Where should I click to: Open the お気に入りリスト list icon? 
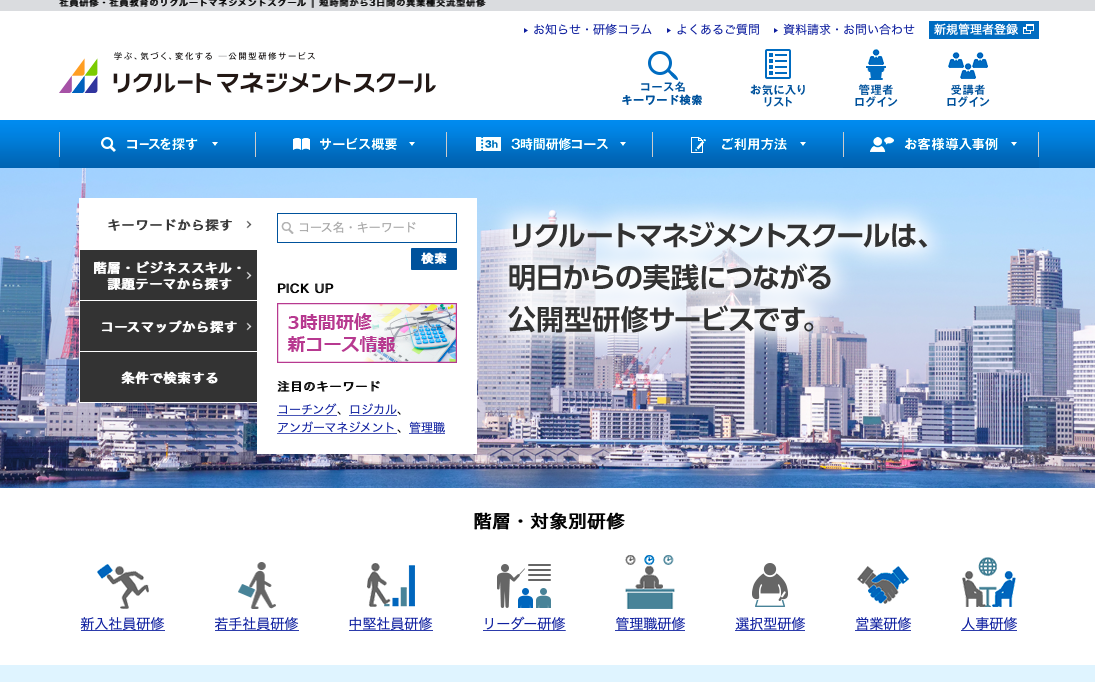[x=777, y=64]
